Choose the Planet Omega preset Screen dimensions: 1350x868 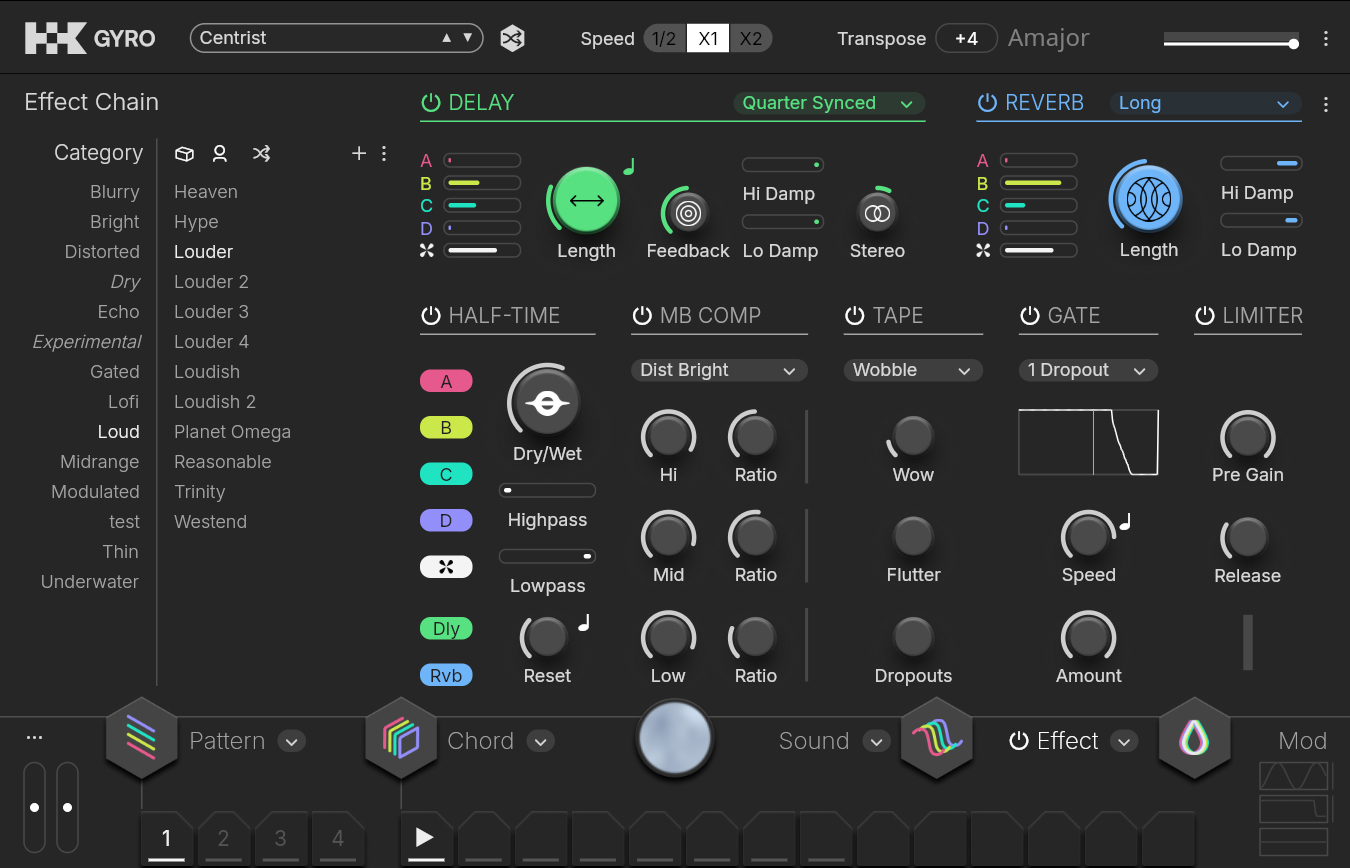(232, 432)
